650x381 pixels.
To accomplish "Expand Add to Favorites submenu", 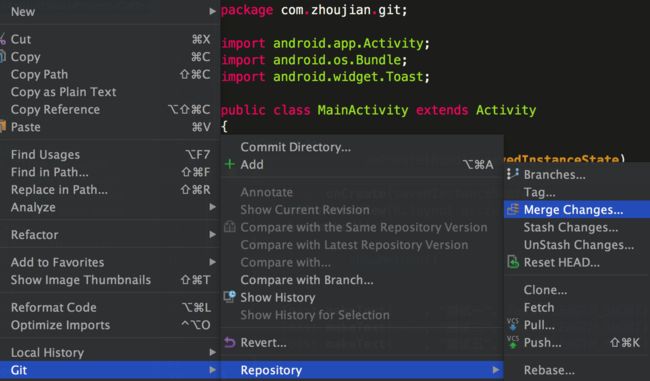I will (x=110, y=262).
